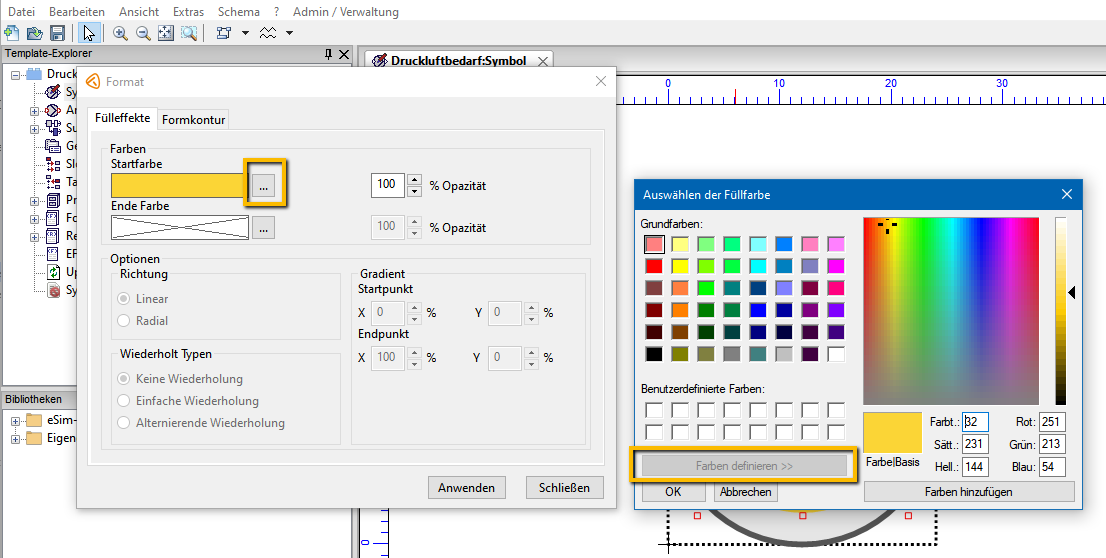Click the fit-to-window zoom icon
Image resolution: width=1106 pixels, height=558 pixels.
pos(166,33)
